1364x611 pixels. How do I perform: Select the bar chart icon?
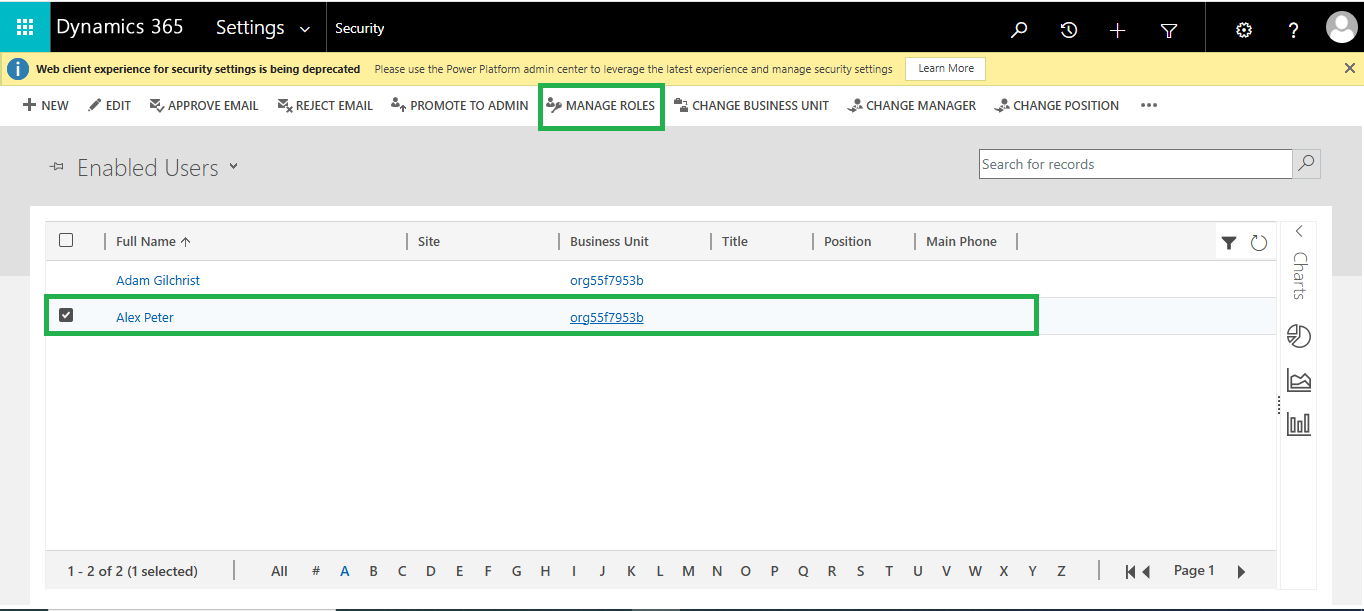[1298, 424]
